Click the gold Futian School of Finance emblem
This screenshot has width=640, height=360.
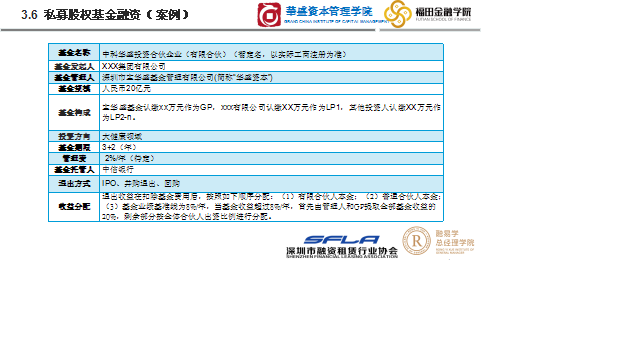point(398,14)
